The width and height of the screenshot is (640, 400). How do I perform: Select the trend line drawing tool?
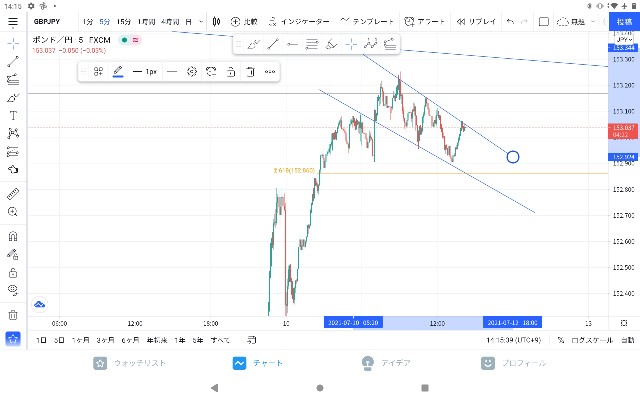pos(13,62)
